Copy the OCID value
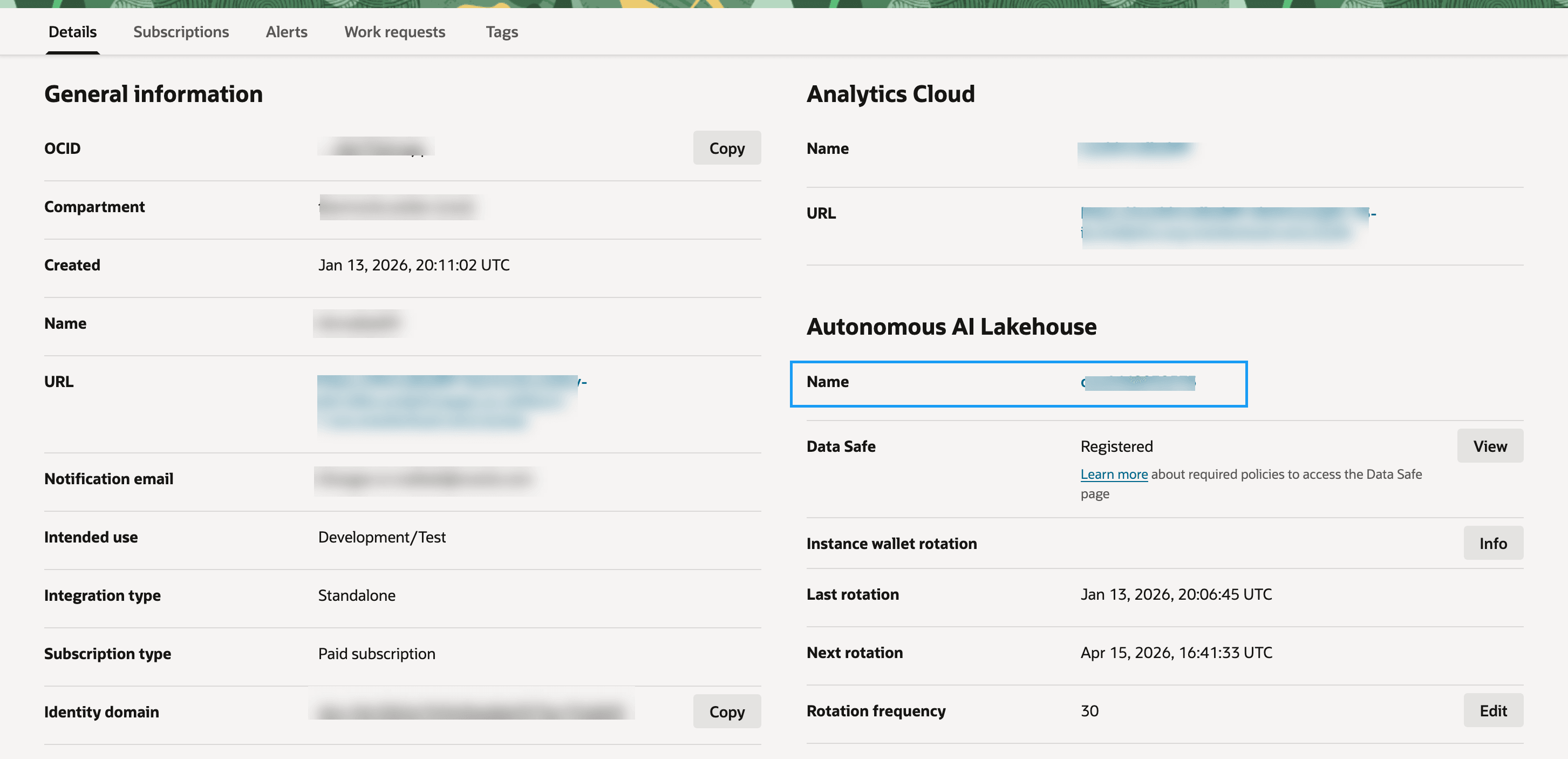The width and height of the screenshot is (1568, 759). pyautogui.click(x=726, y=147)
